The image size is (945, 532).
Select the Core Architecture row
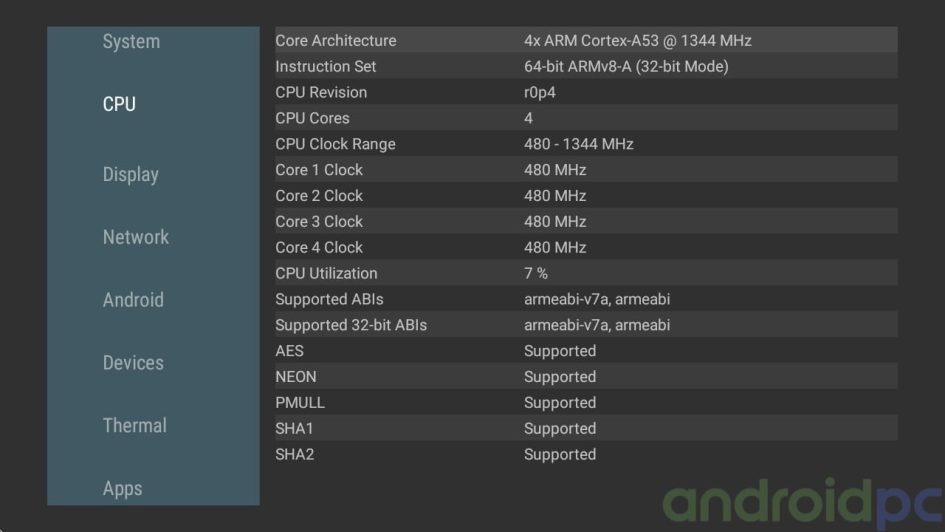click(586, 40)
